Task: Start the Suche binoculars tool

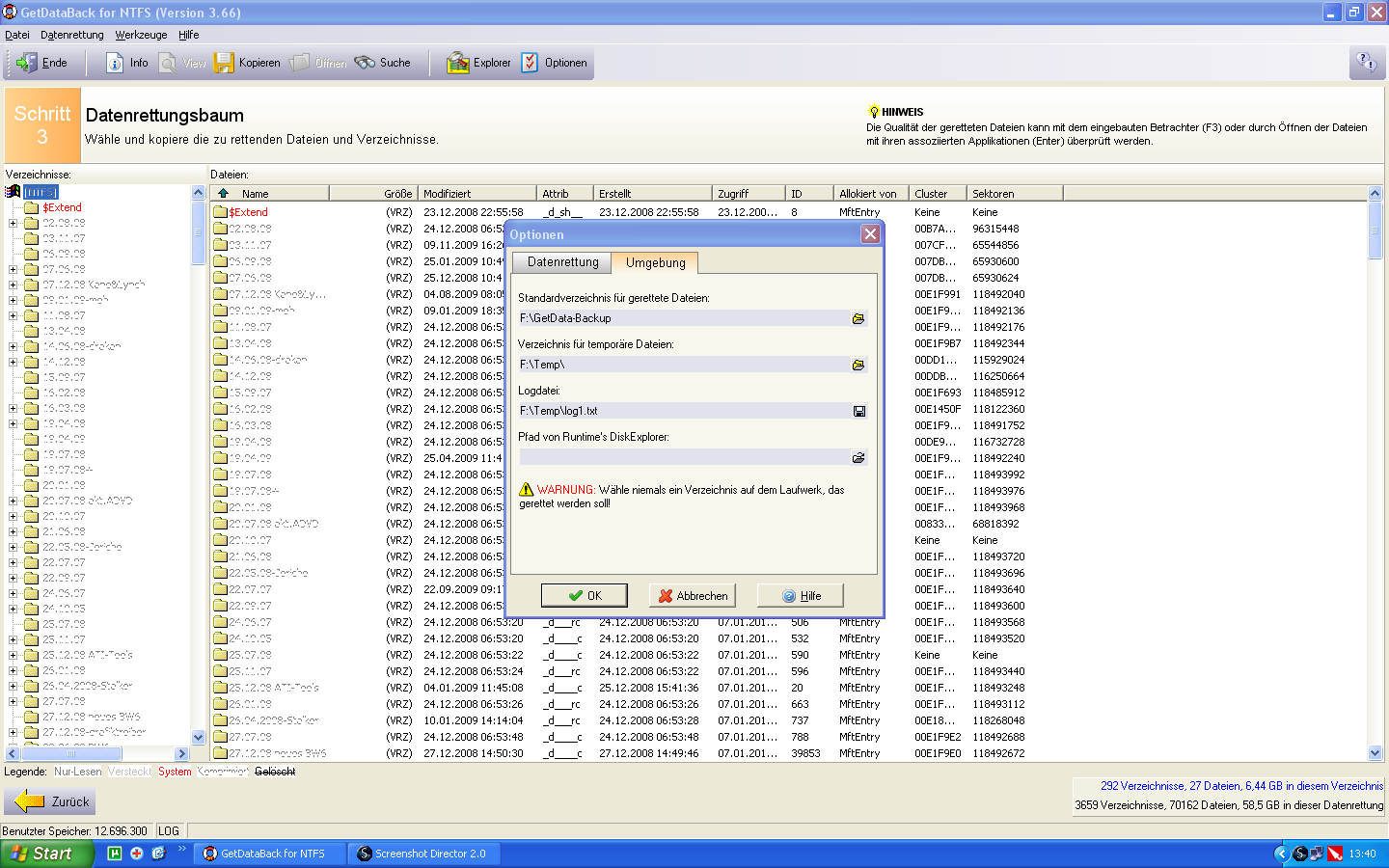Action: click(383, 63)
